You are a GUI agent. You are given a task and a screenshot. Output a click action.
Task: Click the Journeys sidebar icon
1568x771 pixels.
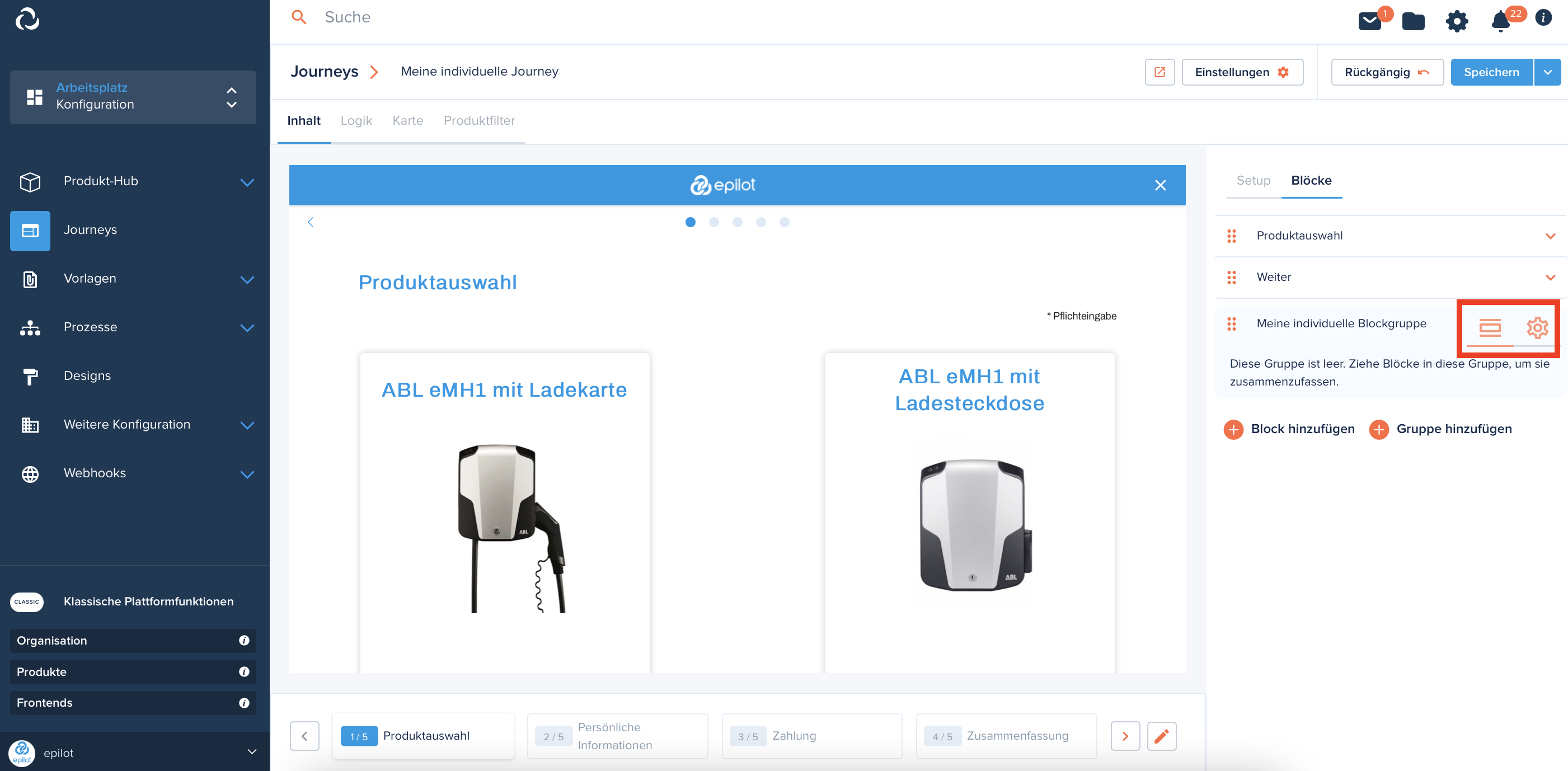click(x=30, y=231)
